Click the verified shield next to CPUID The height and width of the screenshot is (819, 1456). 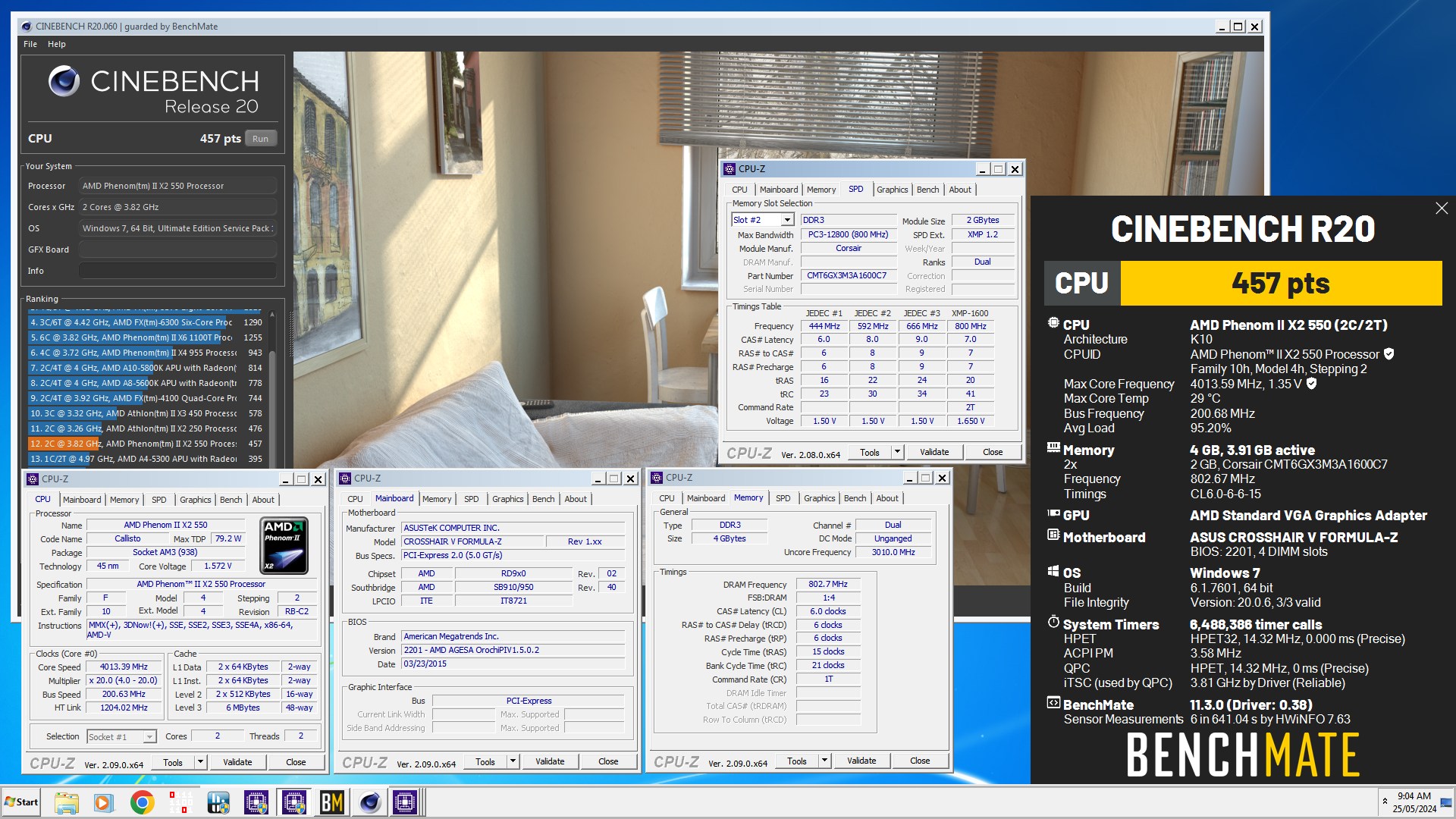[1389, 354]
